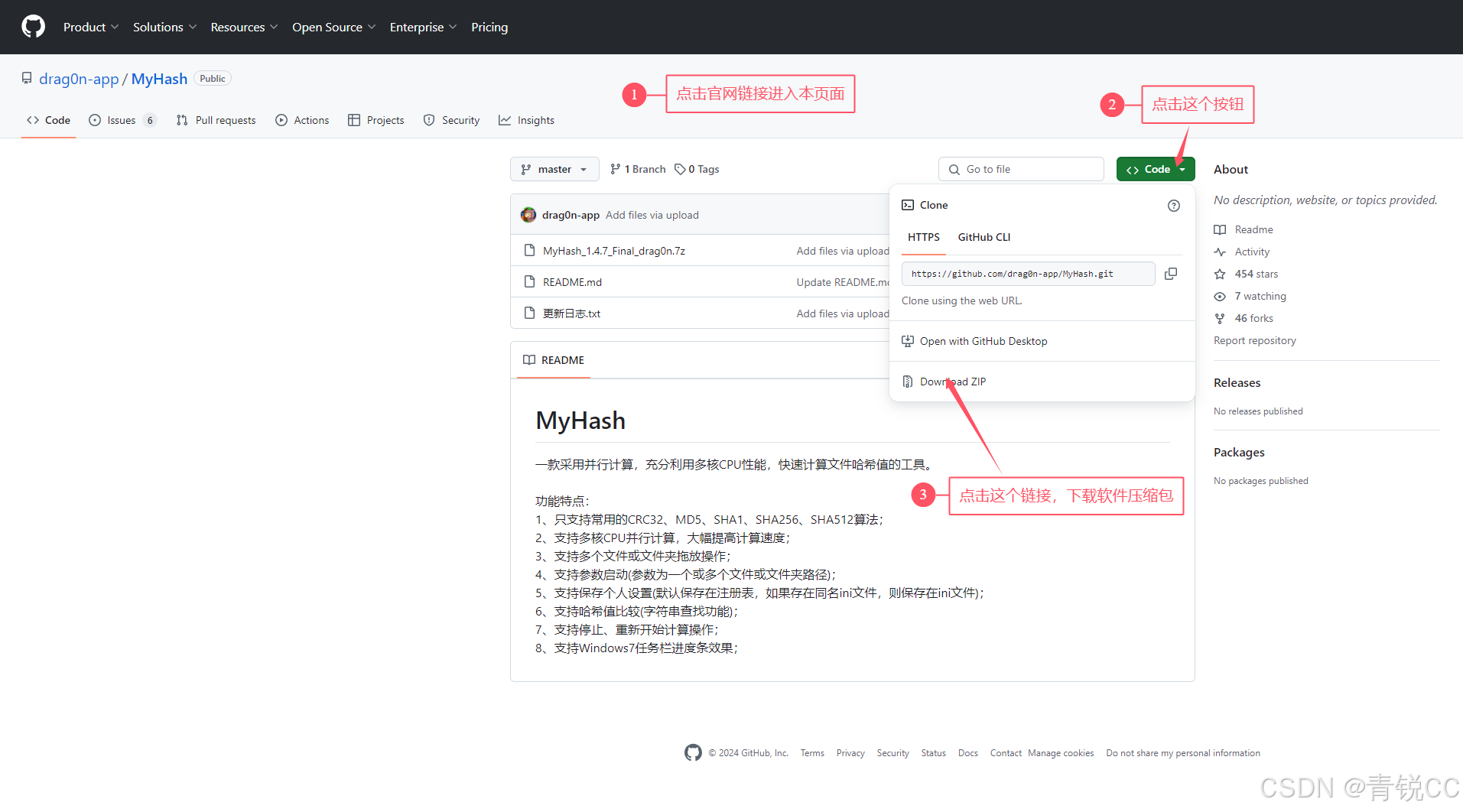Click the GitHub logo in header
The image size is (1463, 812).
tap(33, 27)
